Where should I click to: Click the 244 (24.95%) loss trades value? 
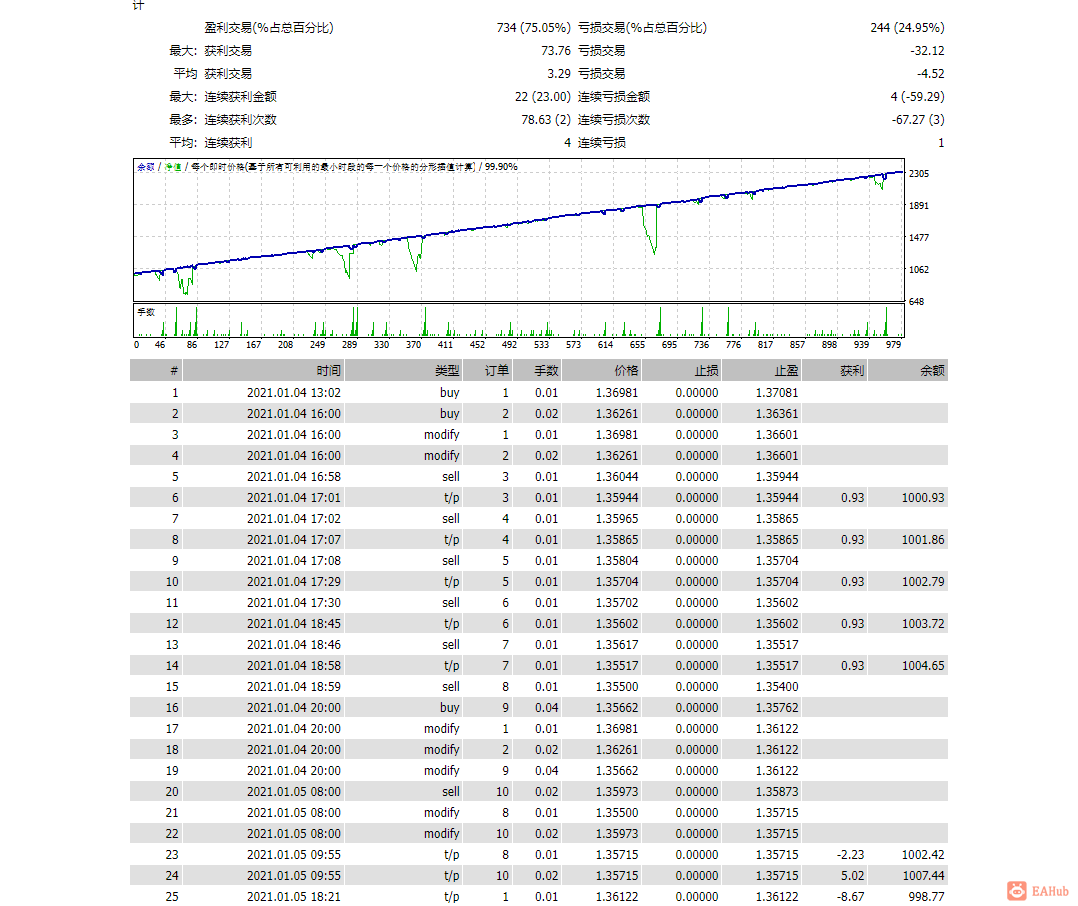coord(907,27)
